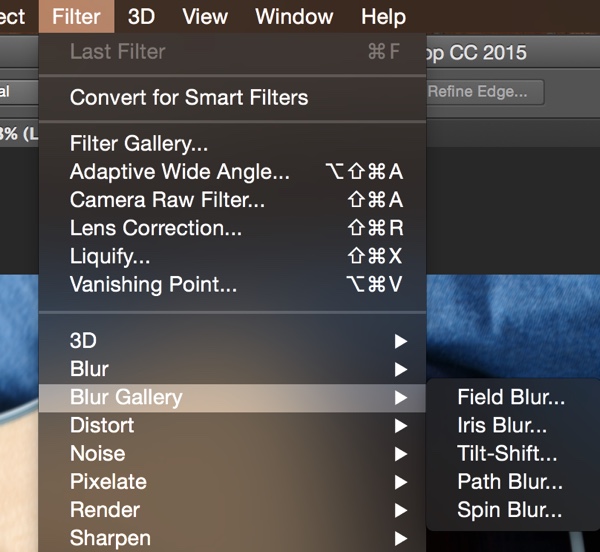Viewport: 600px width, 552px height.
Task: Open Lens Correction filter
Action: click(x=156, y=228)
